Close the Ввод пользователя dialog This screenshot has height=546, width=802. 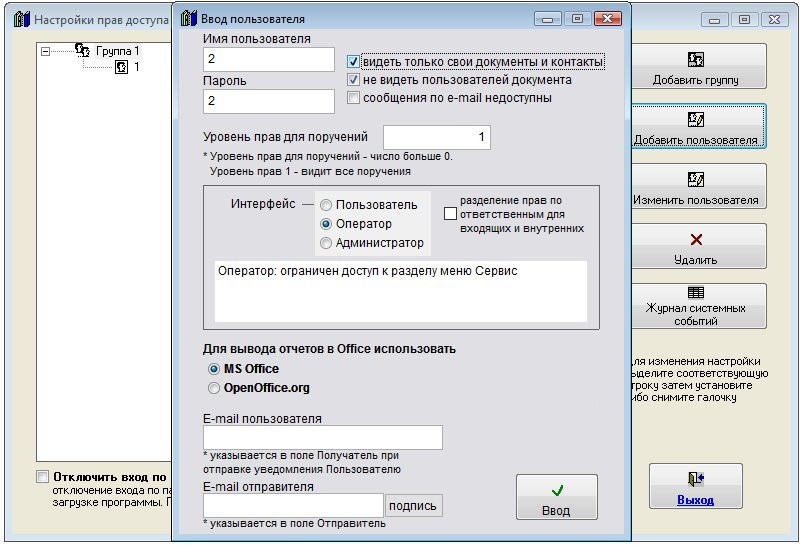click(x=608, y=19)
